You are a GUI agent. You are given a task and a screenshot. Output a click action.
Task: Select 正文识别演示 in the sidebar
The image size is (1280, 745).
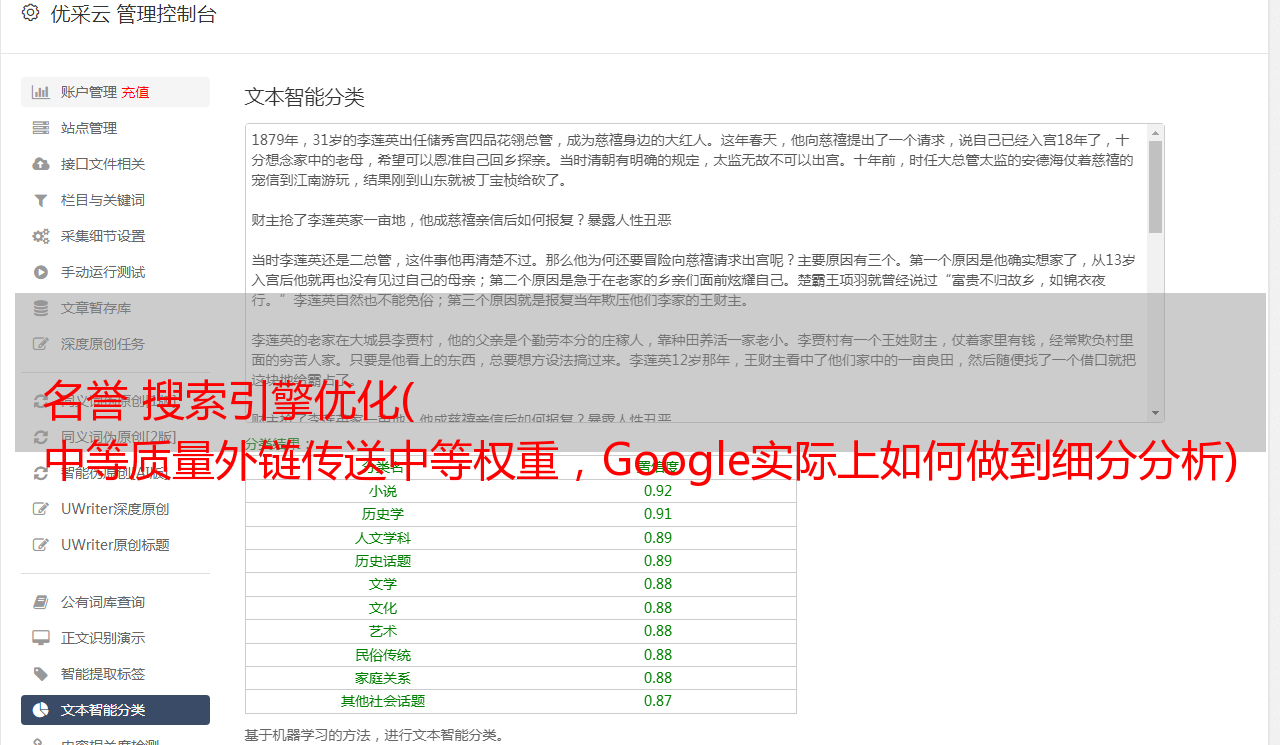point(115,638)
